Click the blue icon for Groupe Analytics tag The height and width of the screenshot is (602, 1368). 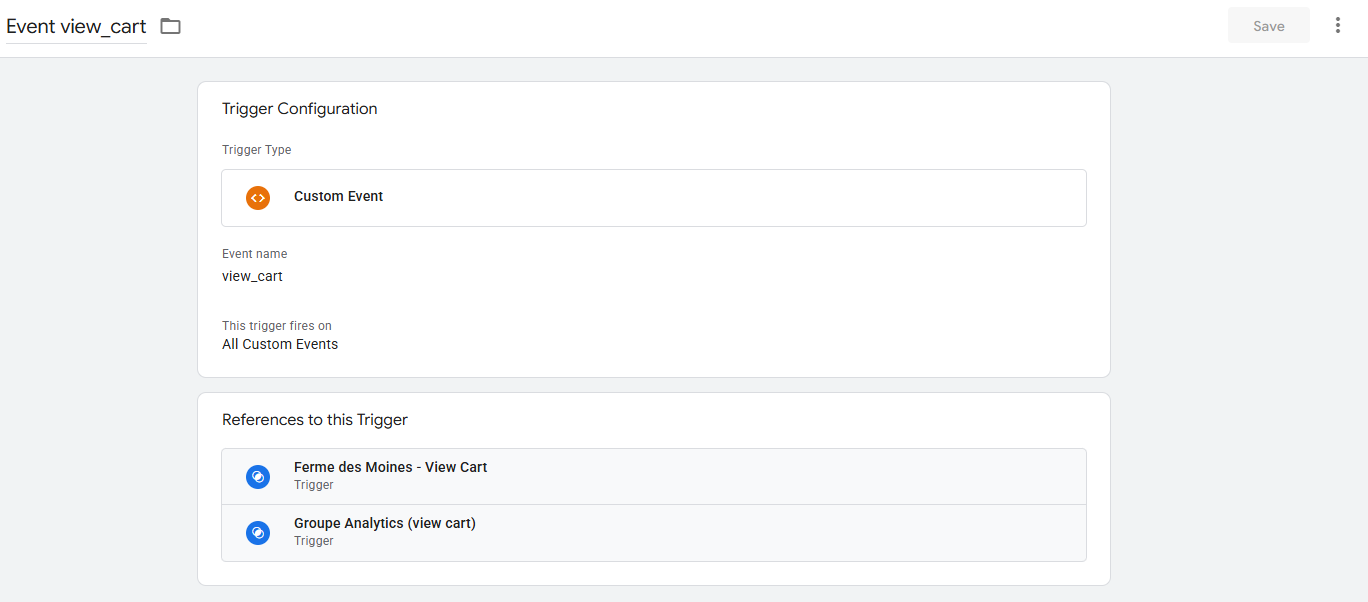pyautogui.click(x=258, y=533)
